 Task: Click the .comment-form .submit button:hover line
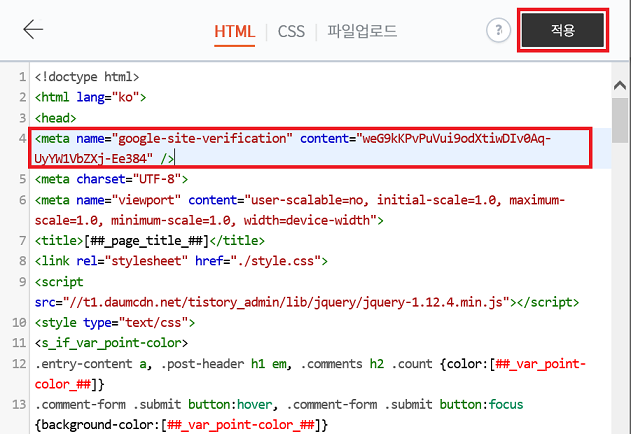pos(279,414)
